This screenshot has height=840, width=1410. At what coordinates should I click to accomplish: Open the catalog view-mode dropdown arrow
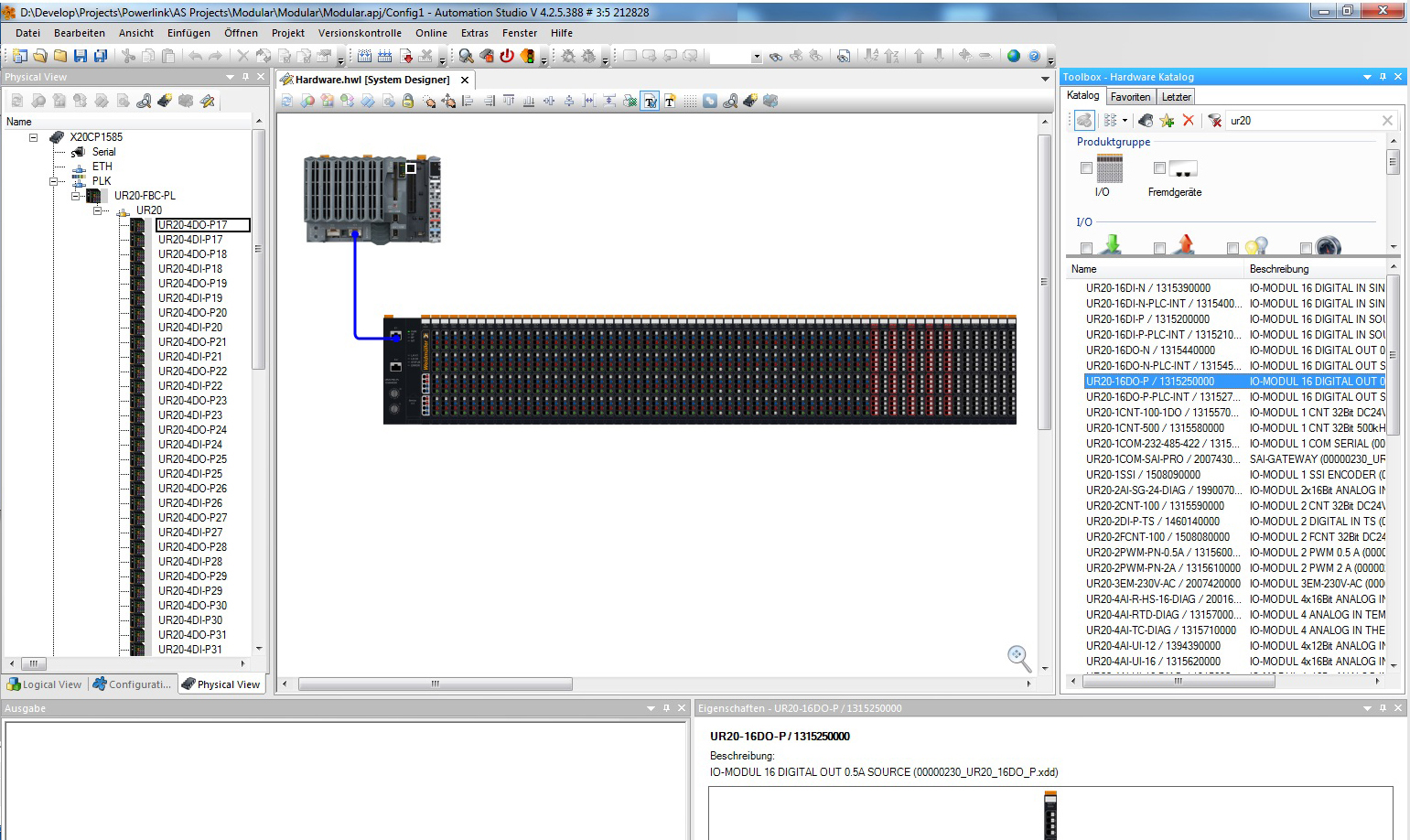pyautogui.click(x=1125, y=121)
